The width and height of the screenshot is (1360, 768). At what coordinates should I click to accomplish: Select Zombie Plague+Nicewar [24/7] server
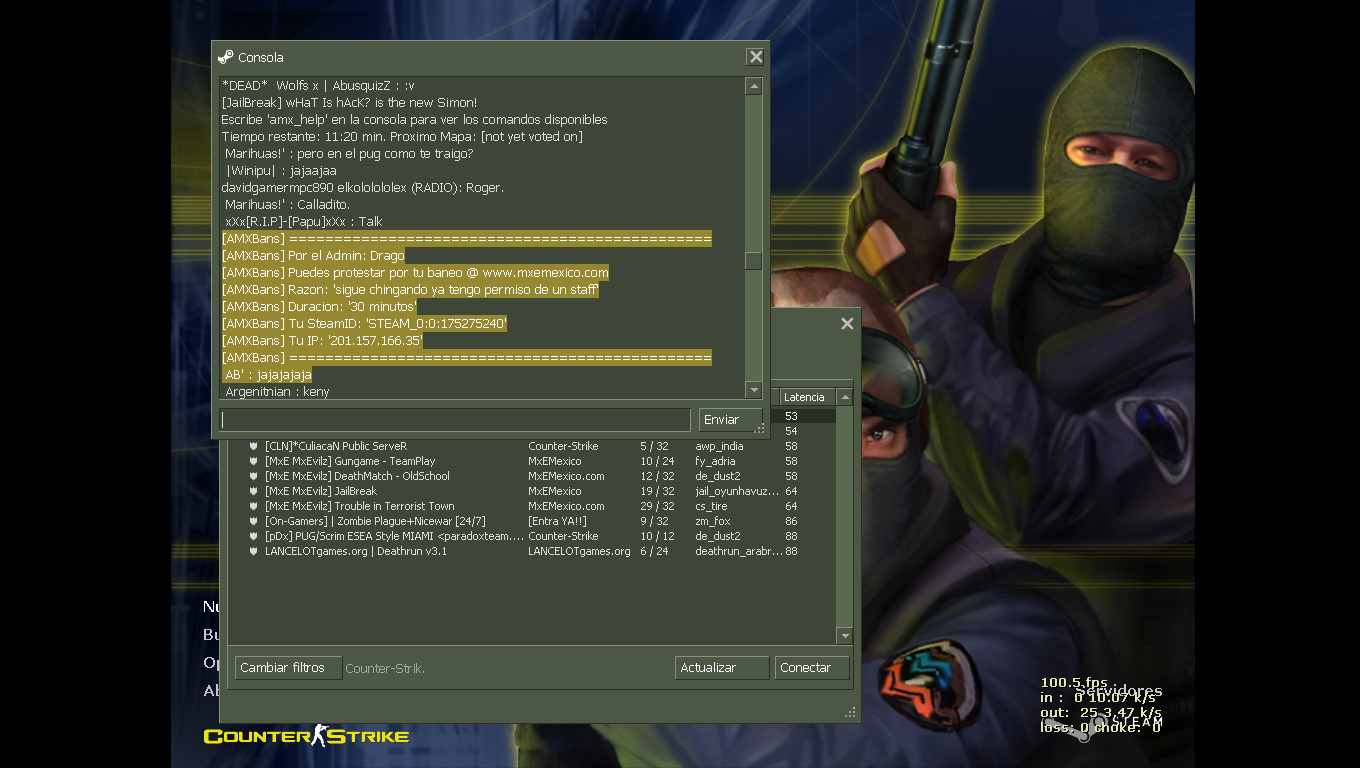(532, 521)
